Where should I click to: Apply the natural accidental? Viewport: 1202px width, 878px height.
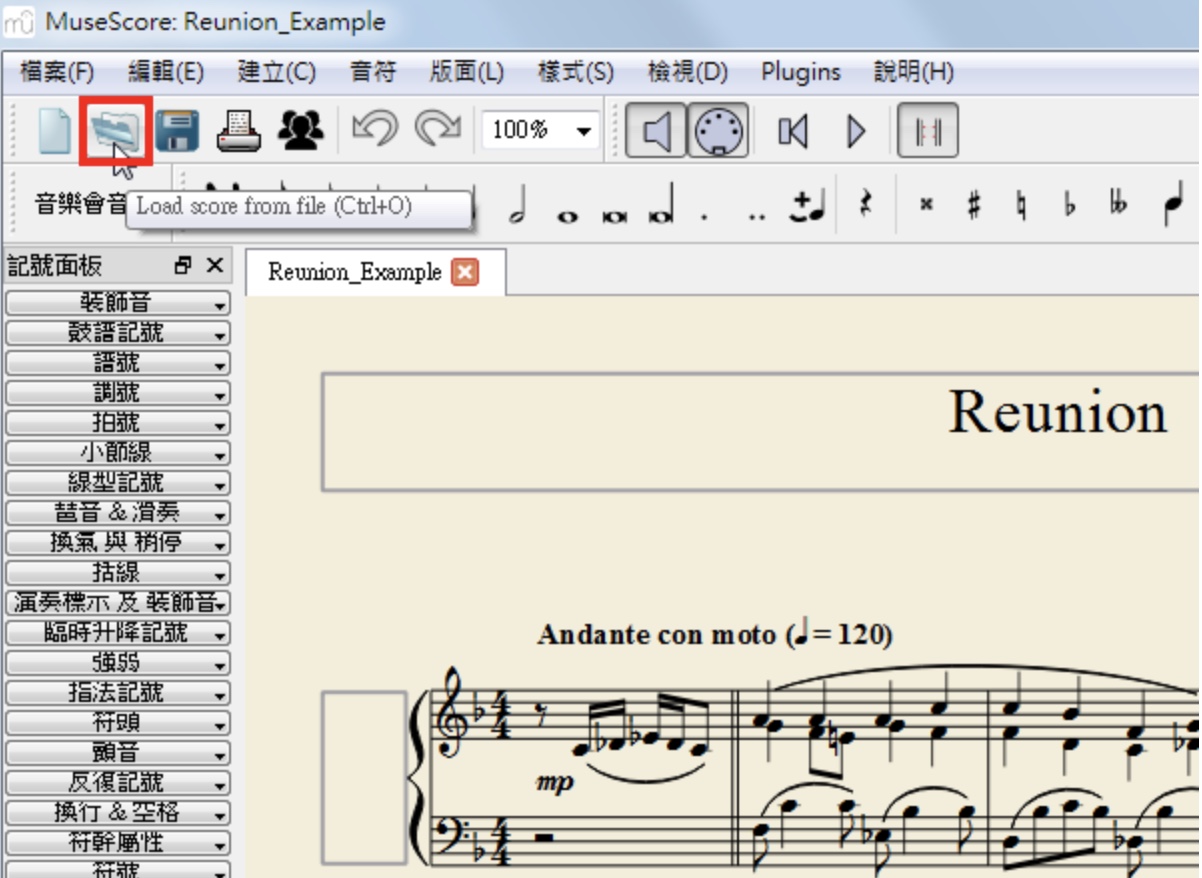click(1022, 204)
